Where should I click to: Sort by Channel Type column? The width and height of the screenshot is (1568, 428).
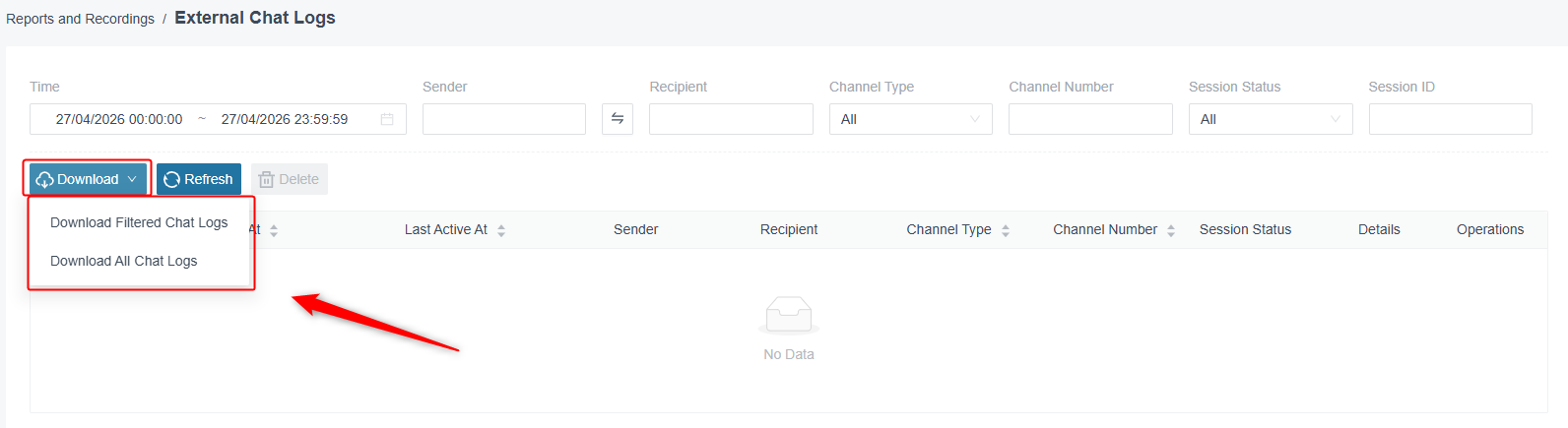pyautogui.click(x=1006, y=230)
